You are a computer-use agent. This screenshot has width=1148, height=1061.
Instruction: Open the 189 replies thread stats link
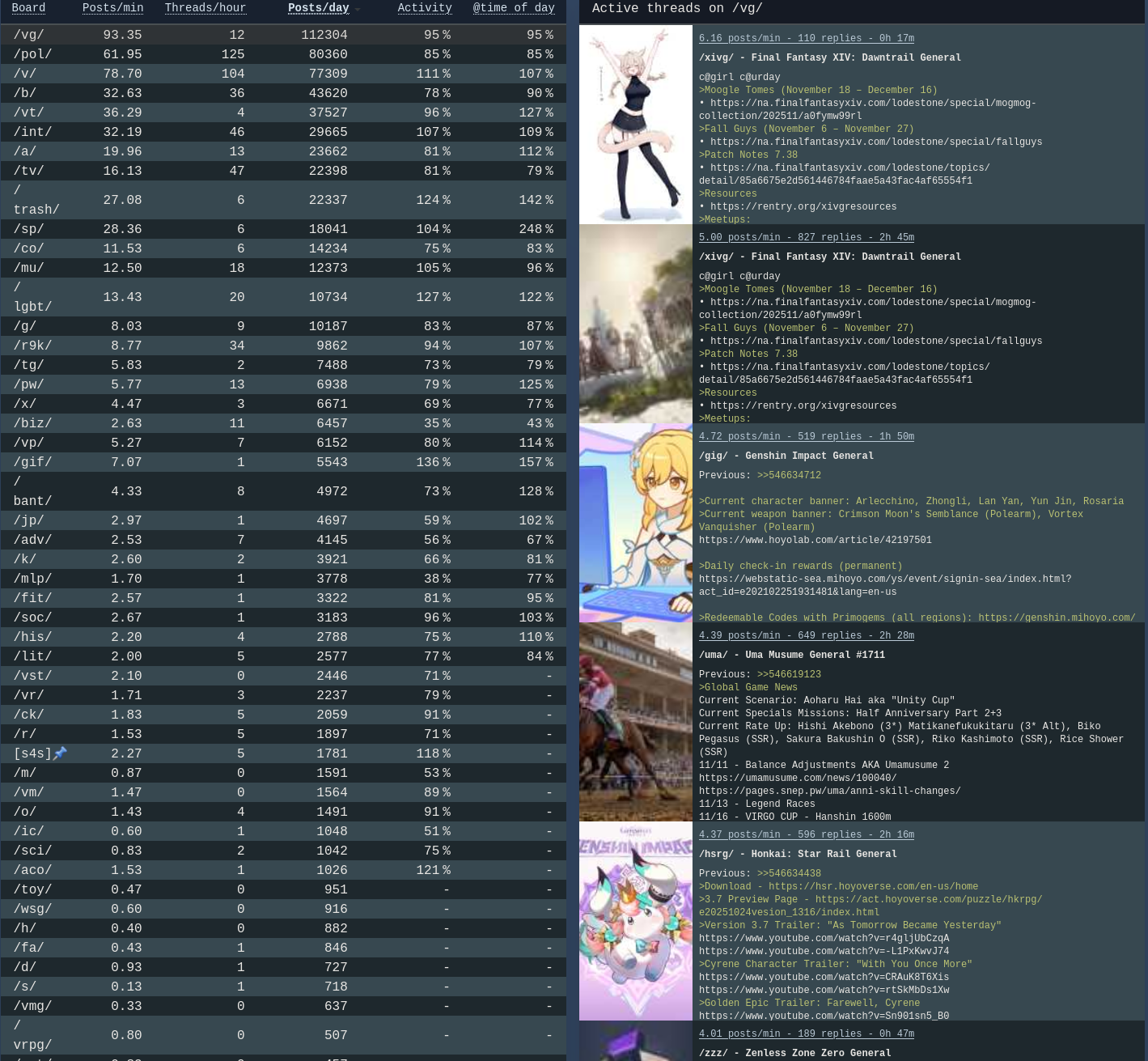[807, 1033]
